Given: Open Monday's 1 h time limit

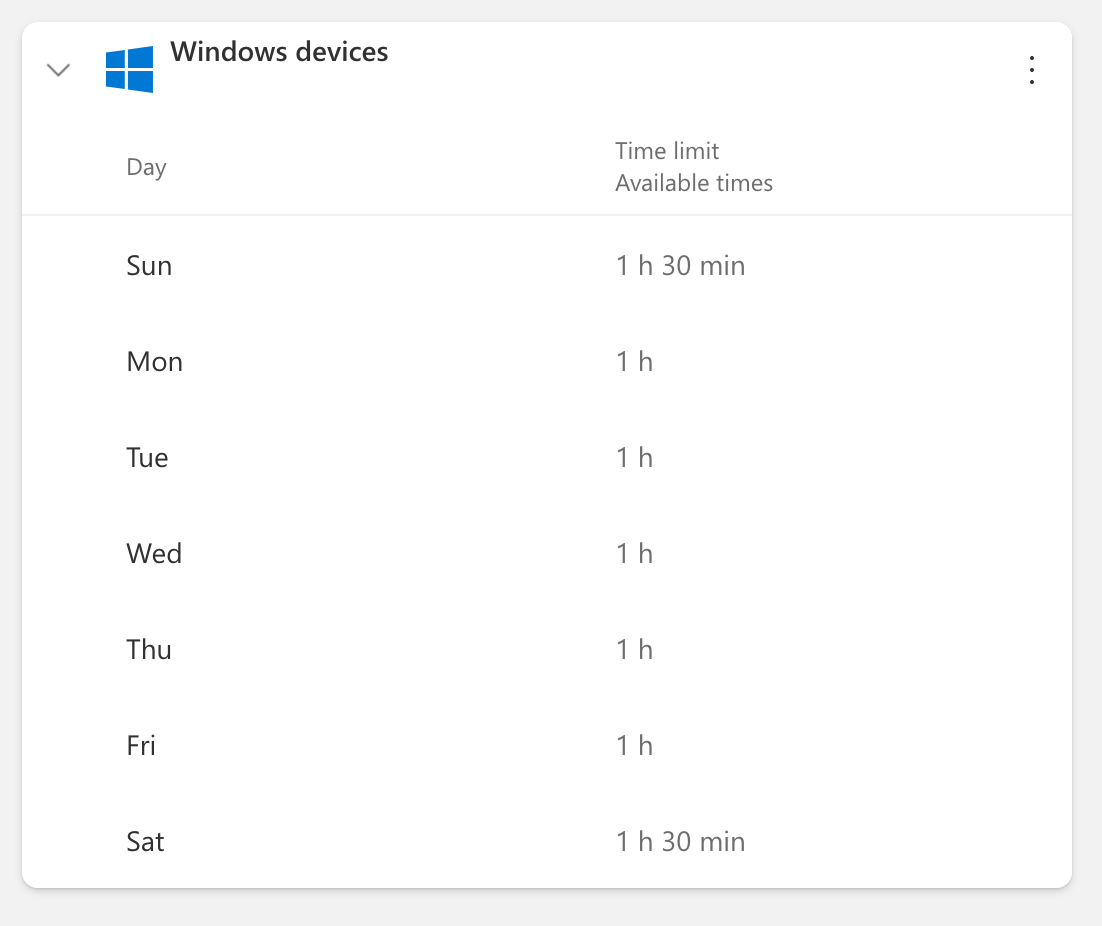Looking at the screenshot, I should (x=634, y=362).
